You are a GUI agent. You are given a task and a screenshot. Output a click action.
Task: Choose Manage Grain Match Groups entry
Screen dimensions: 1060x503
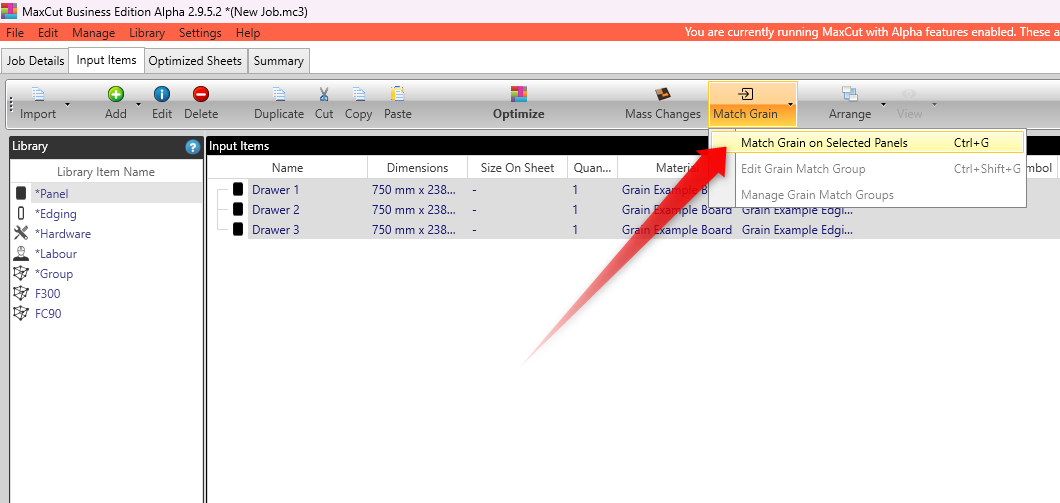coord(867,195)
